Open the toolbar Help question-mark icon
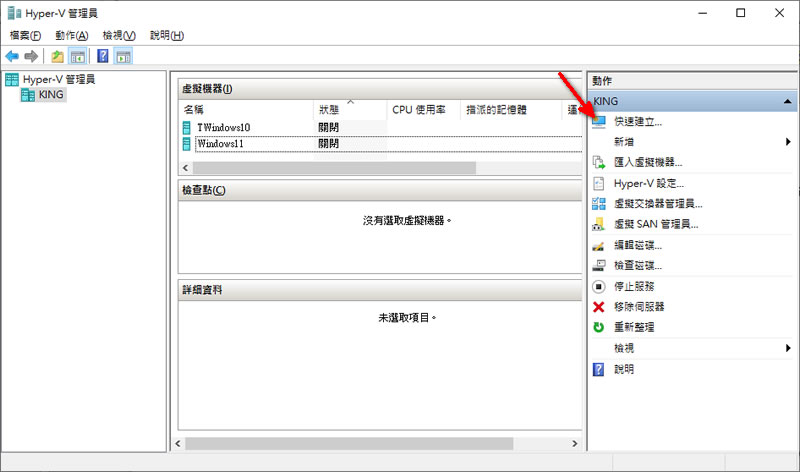This screenshot has height=472, width=800. point(103,56)
